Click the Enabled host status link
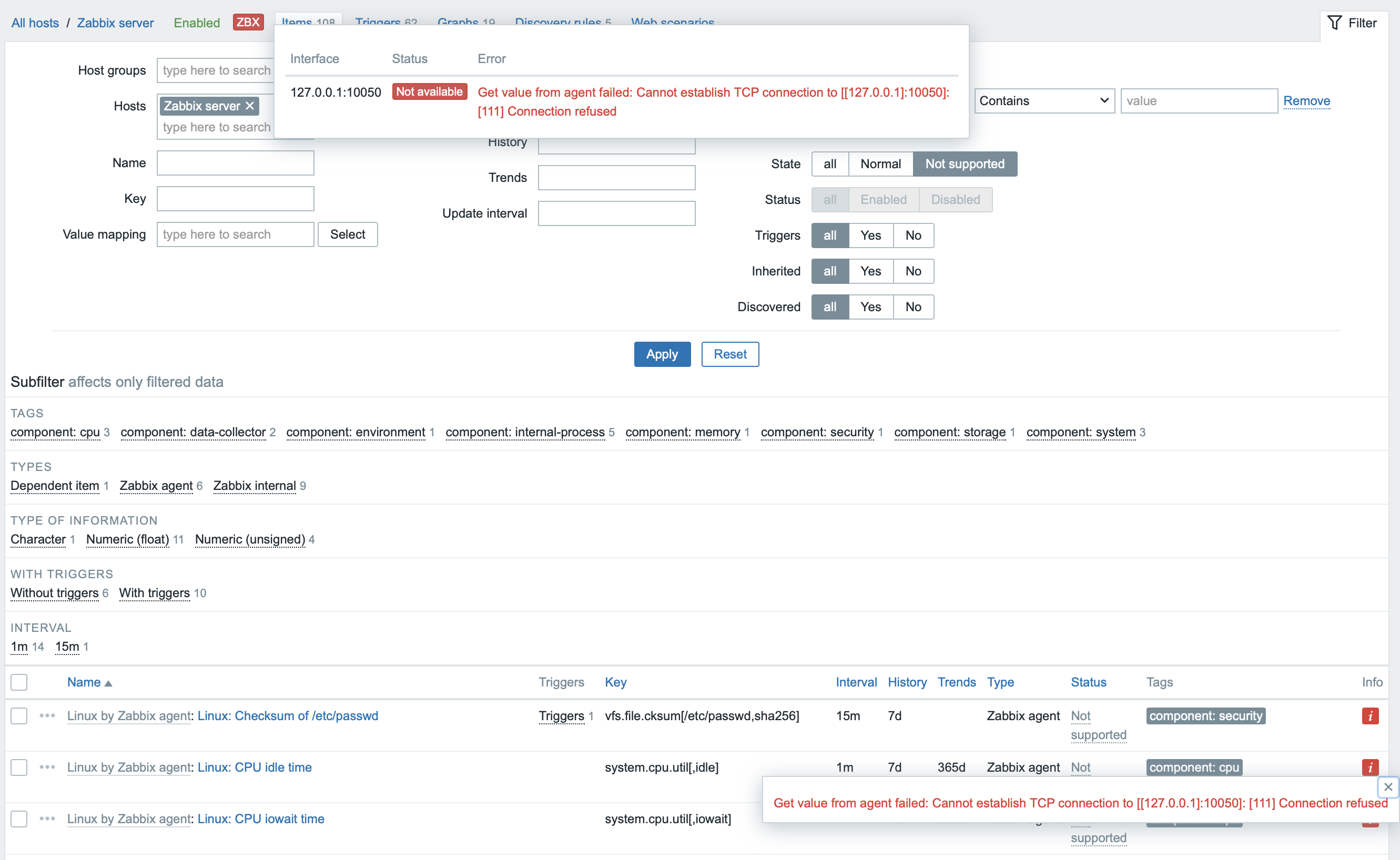Screen dimensions: 1400x860 click(x=197, y=23)
